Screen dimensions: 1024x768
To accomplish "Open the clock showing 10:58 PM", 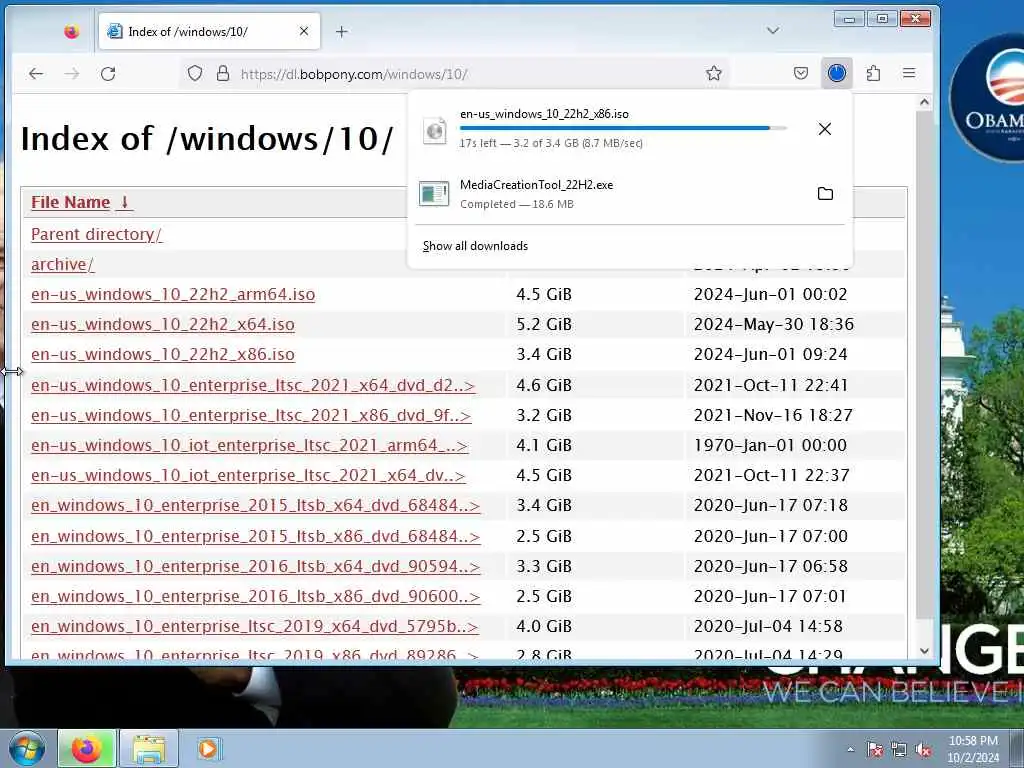I will click(973, 749).
